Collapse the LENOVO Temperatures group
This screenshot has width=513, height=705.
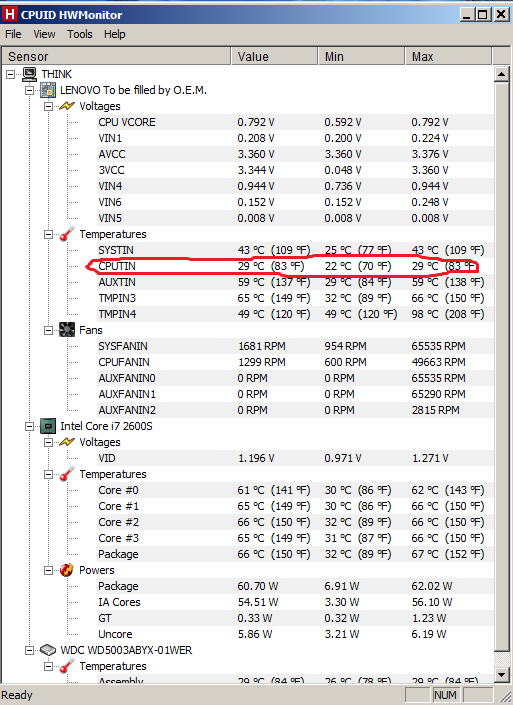[48, 234]
